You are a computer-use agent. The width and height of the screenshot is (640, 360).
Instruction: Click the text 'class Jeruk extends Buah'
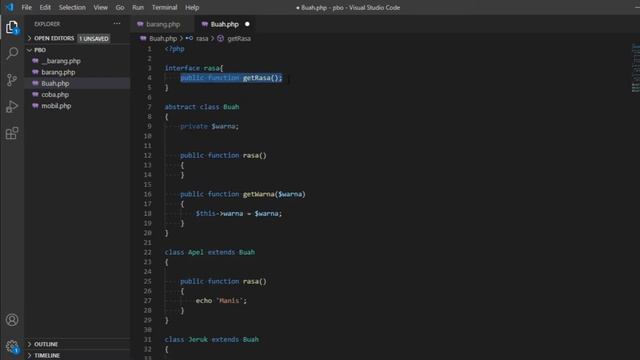(211, 340)
